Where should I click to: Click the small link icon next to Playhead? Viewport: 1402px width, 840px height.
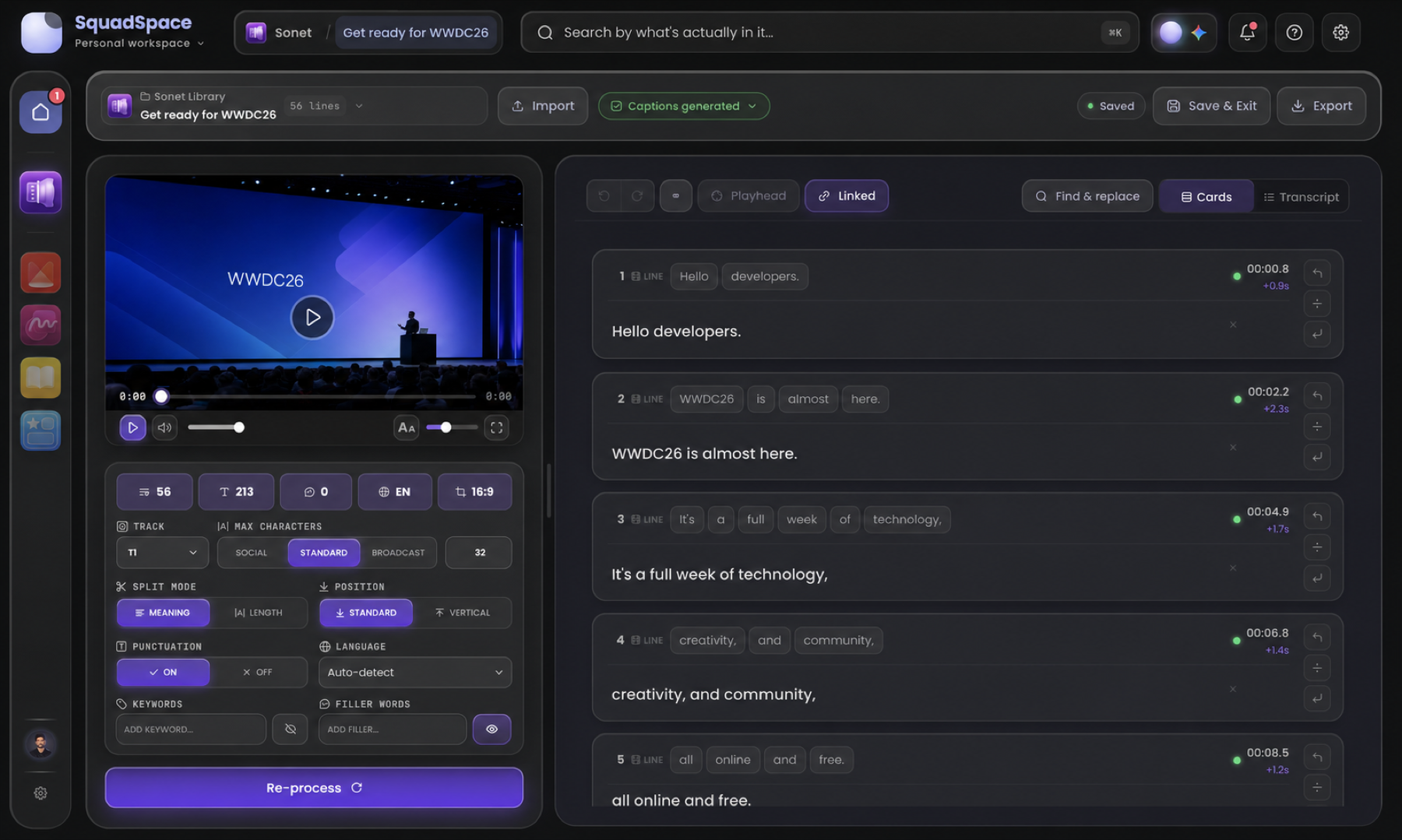pos(676,196)
